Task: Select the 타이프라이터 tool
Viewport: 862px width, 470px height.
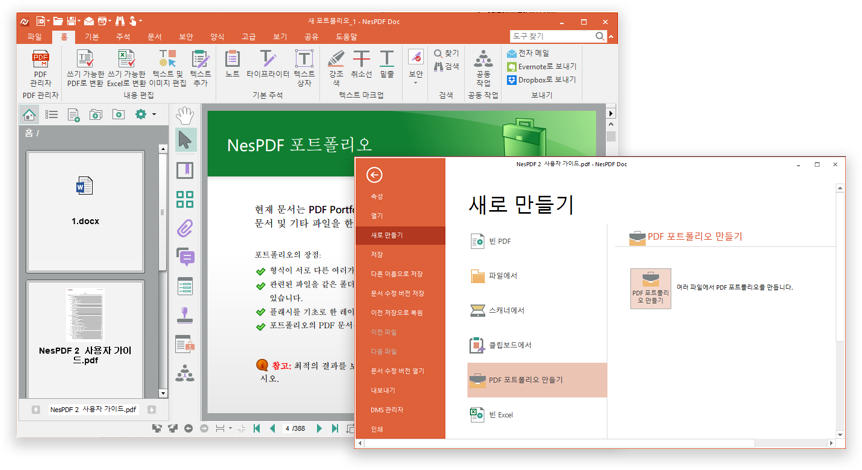Action: (268, 64)
